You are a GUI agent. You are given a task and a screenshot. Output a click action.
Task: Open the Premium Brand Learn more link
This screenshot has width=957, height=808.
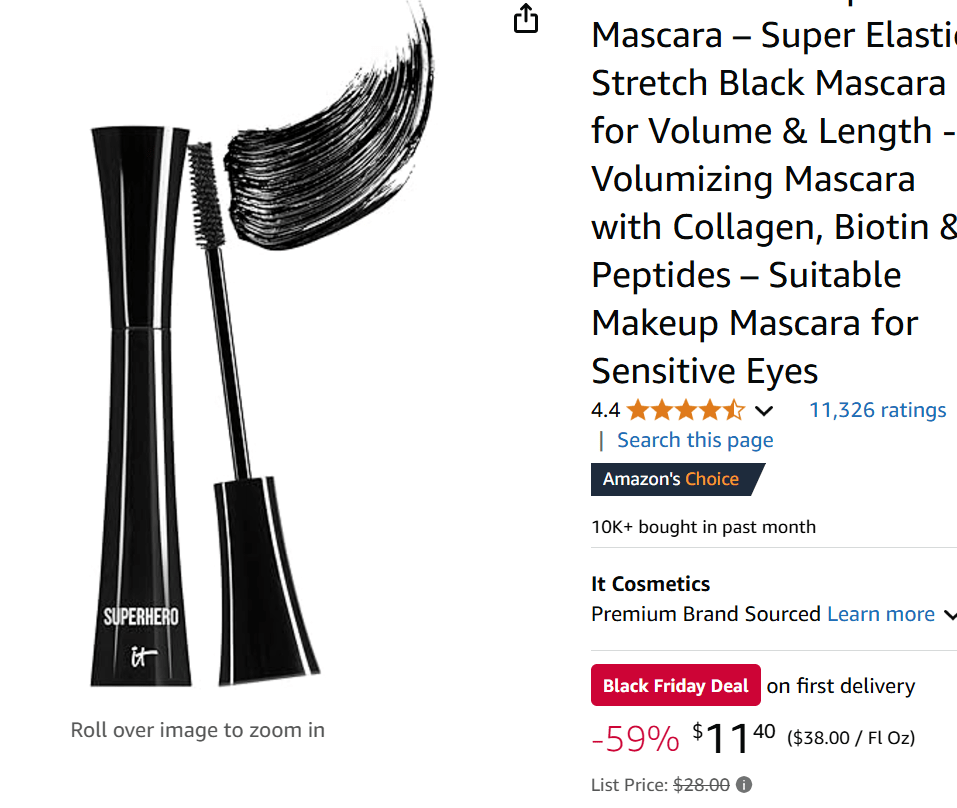pos(881,614)
